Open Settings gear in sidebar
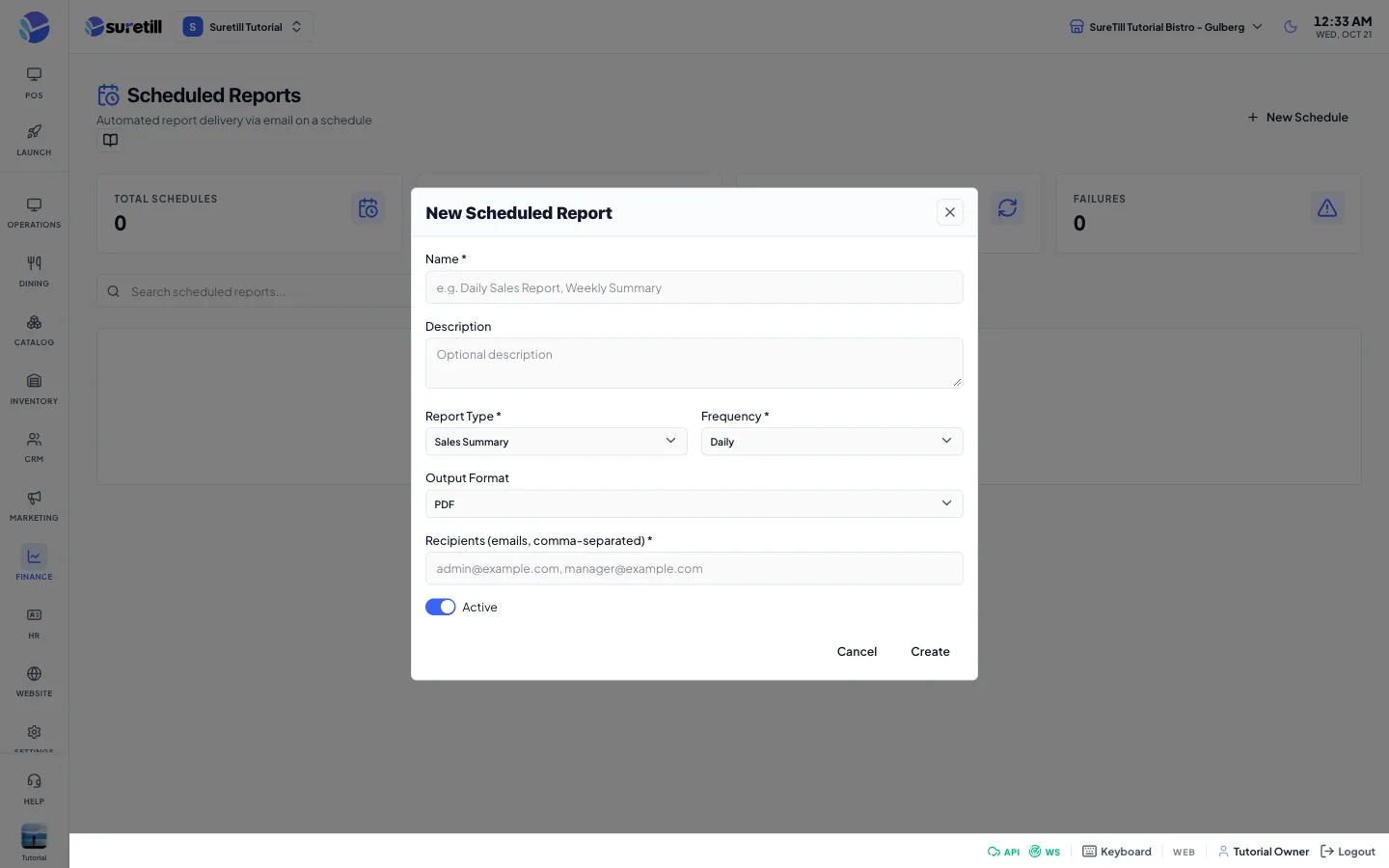This screenshot has width=1389, height=868. pyautogui.click(x=34, y=735)
